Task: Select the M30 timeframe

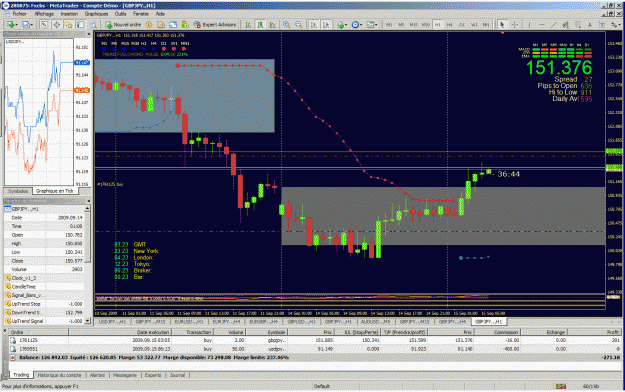Action: [x=426, y=25]
